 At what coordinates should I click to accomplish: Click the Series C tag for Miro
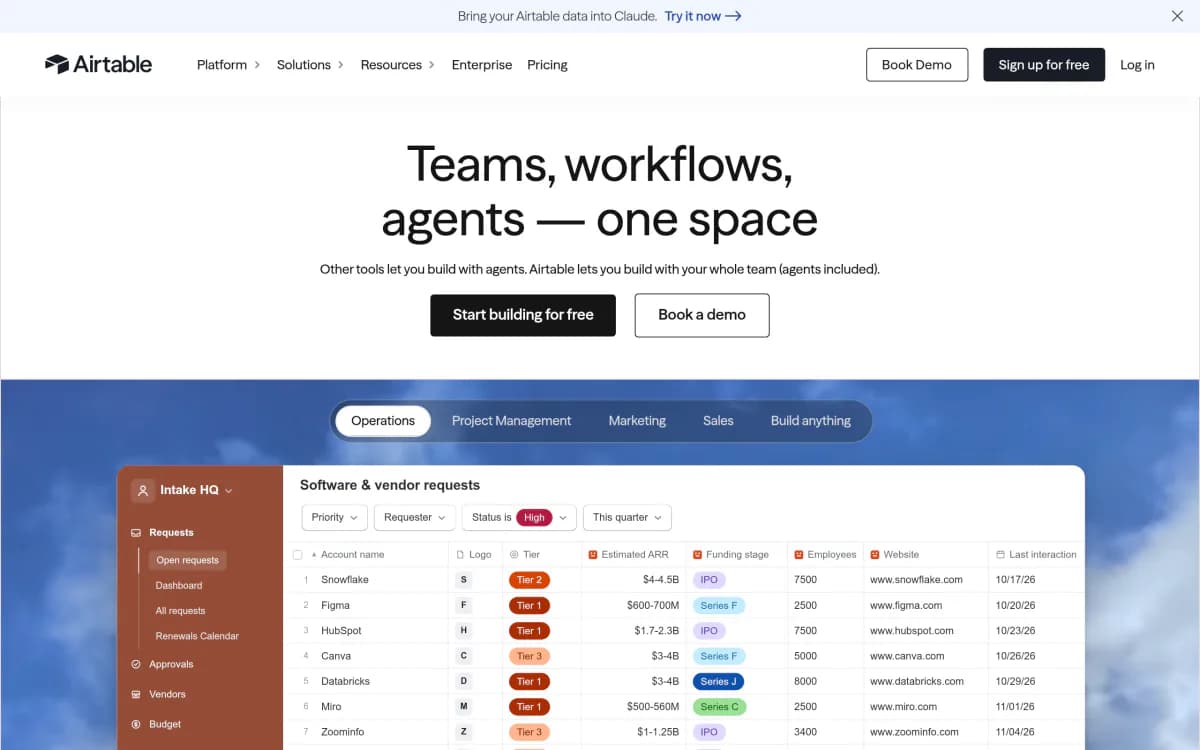click(720, 707)
